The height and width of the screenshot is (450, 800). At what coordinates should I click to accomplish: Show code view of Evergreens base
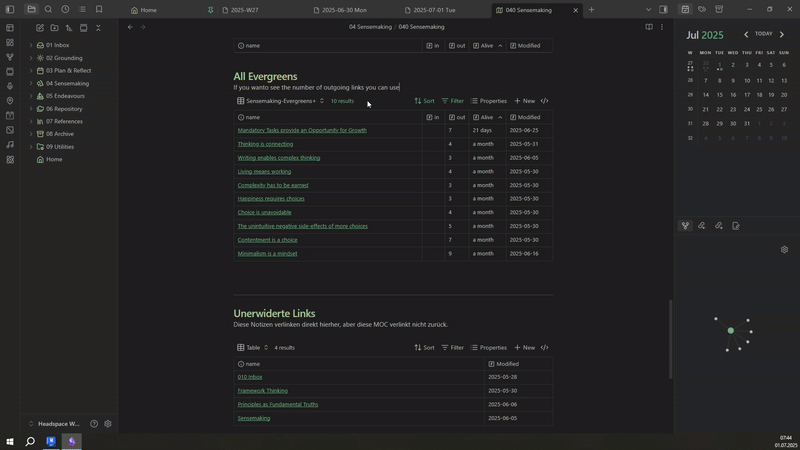[x=544, y=101]
